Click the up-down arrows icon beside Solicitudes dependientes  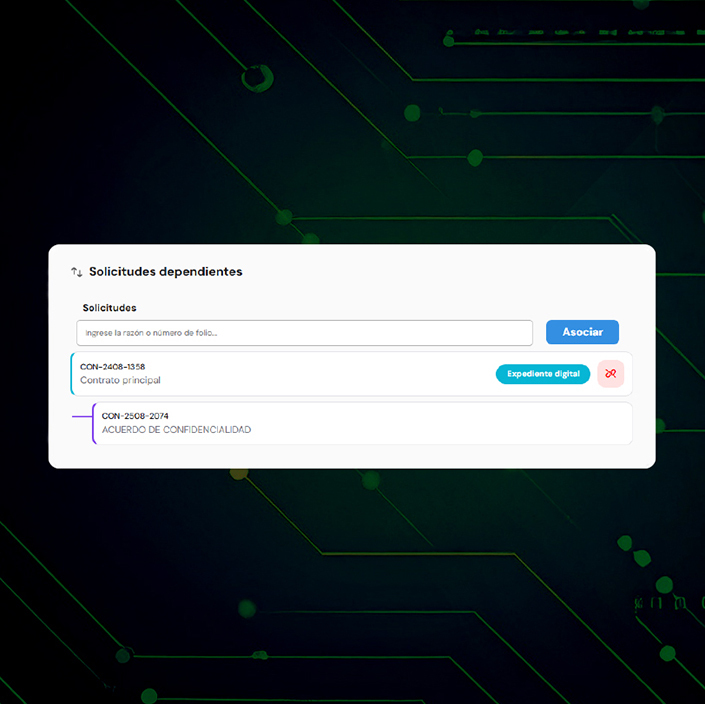[x=76, y=272]
